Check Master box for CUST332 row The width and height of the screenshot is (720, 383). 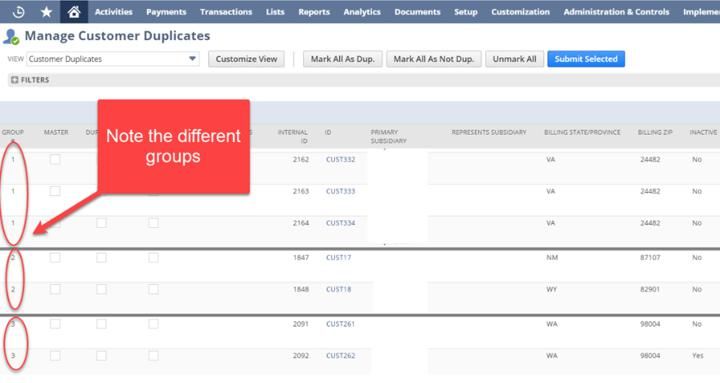coord(55,159)
